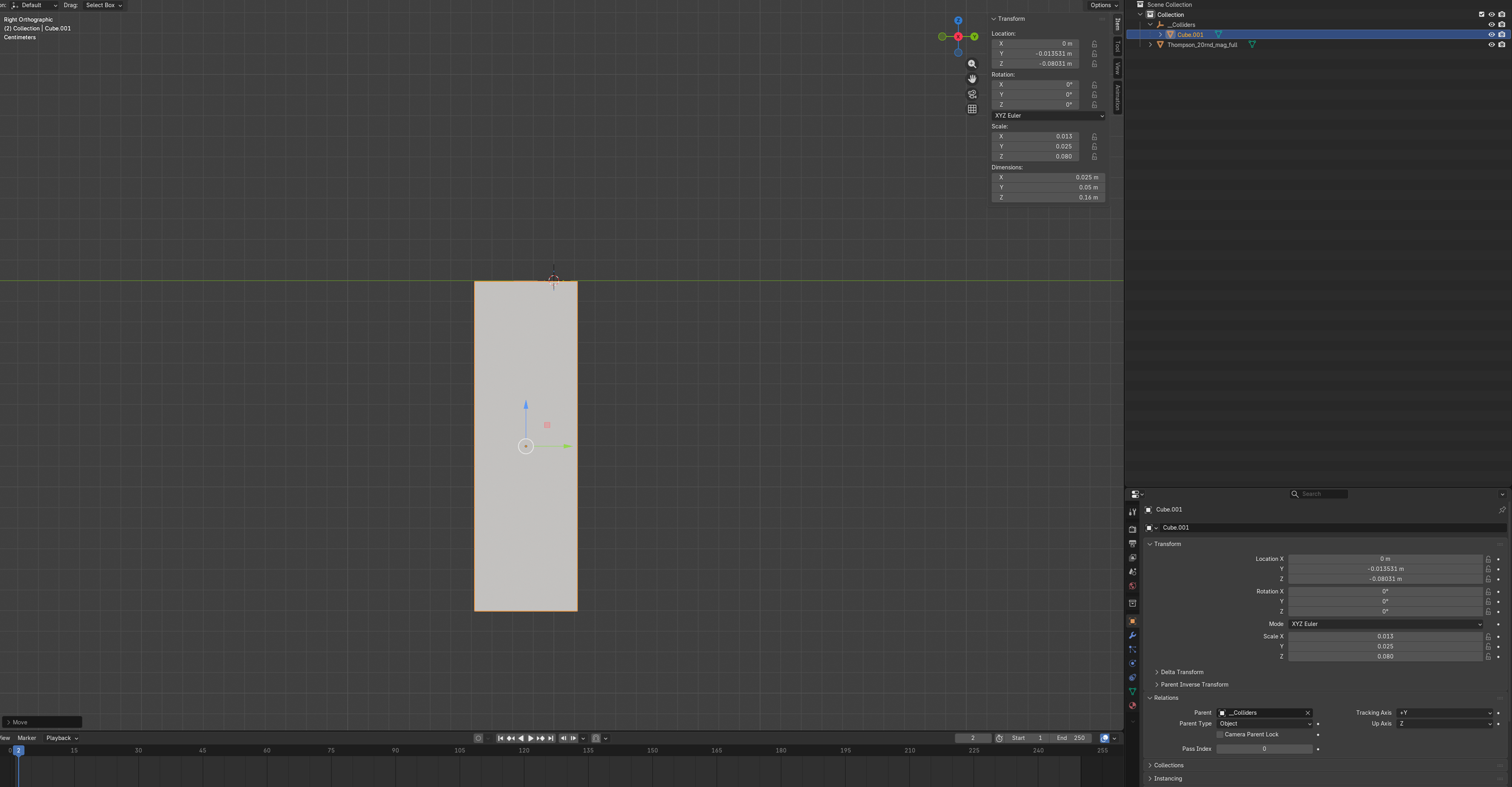Open the Modifiers properties tab (wrench icon)

pos(1132,635)
